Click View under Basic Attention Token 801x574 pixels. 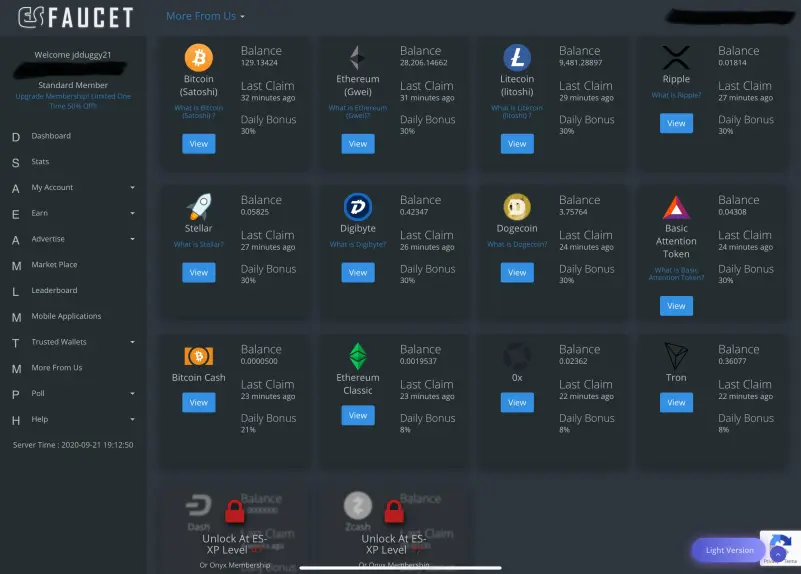click(676, 306)
